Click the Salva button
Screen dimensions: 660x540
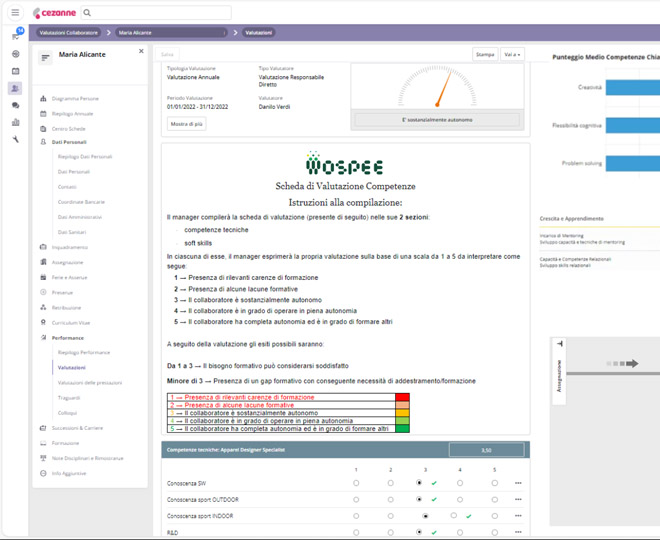[x=167, y=54]
